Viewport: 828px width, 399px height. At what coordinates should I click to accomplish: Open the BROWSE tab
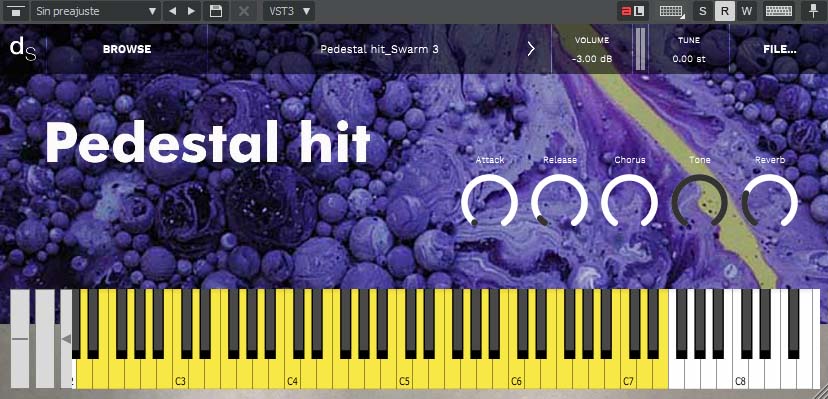point(127,49)
